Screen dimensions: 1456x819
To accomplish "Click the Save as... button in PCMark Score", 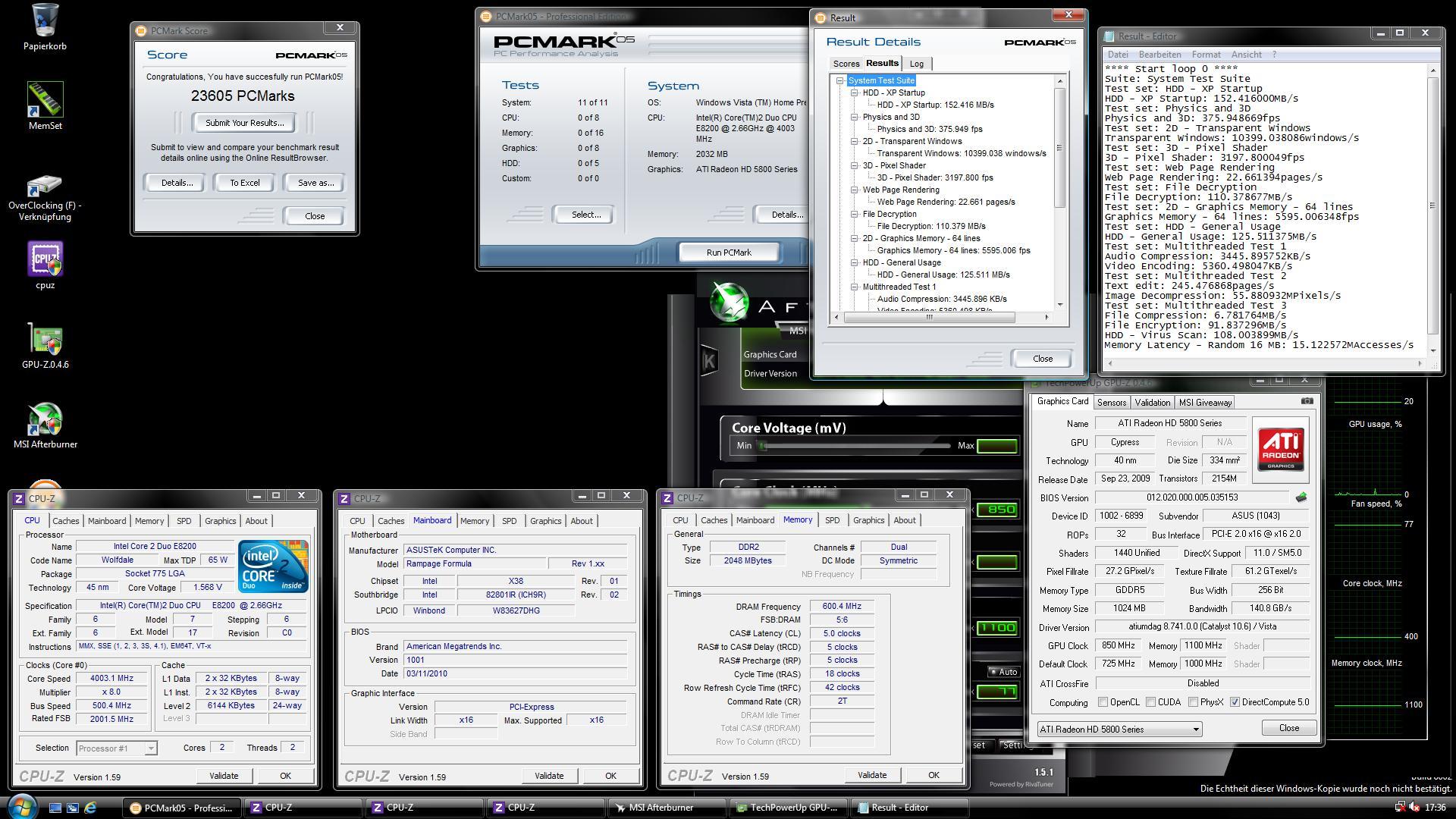I will [x=315, y=183].
